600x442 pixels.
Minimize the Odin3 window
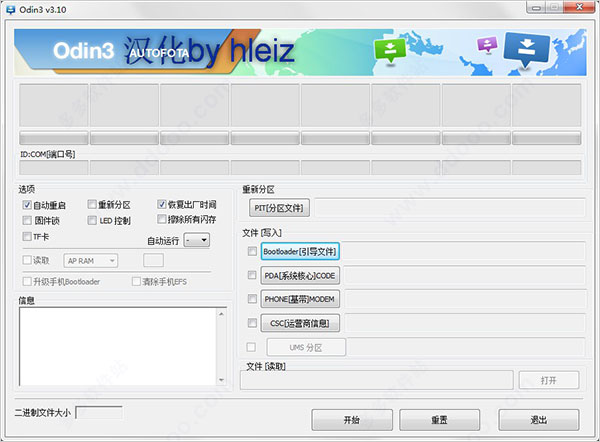536,8
